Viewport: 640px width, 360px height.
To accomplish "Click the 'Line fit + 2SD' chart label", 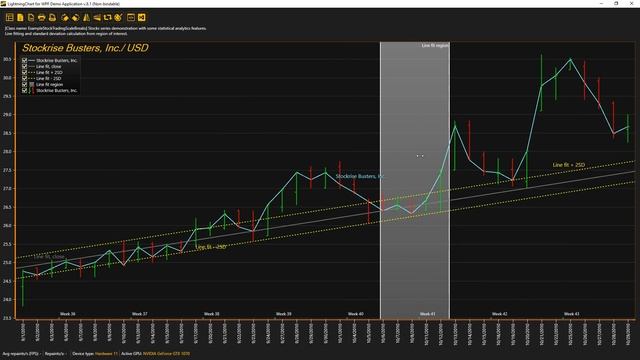I will click(x=569, y=165).
